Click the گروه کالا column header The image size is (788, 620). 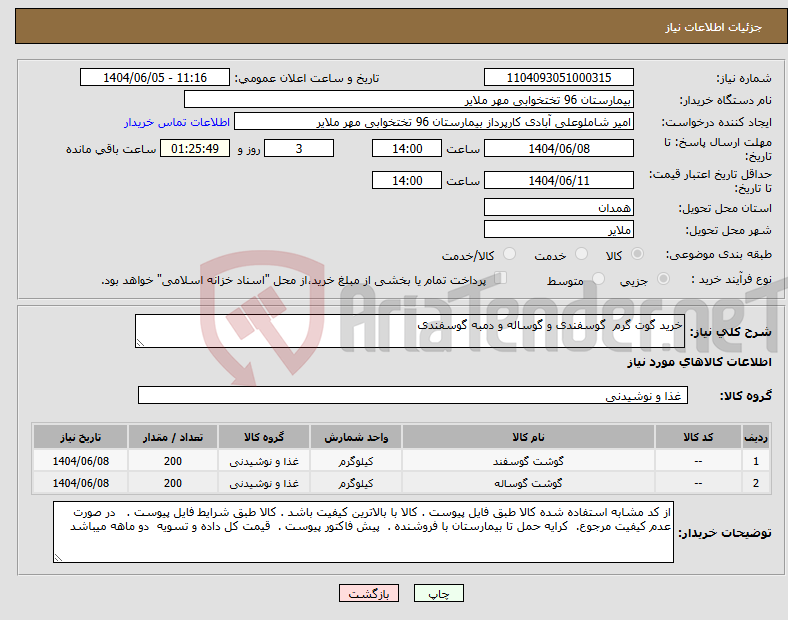[264, 437]
